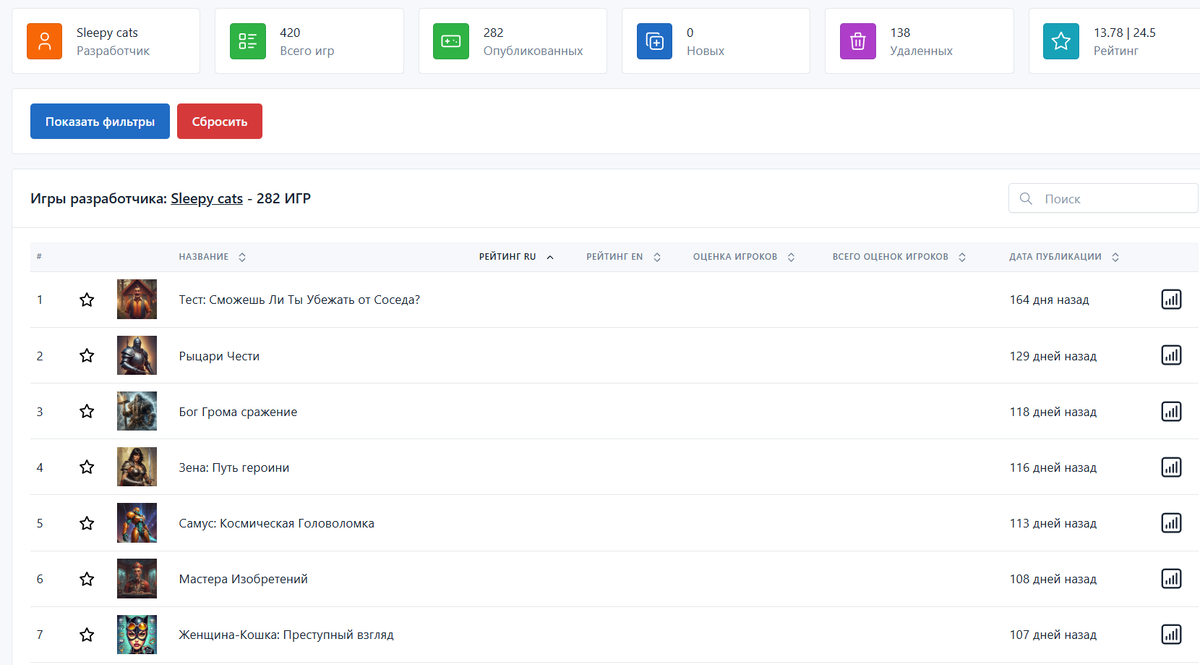Click the 129 дней назад date cell

click(x=1053, y=355)
